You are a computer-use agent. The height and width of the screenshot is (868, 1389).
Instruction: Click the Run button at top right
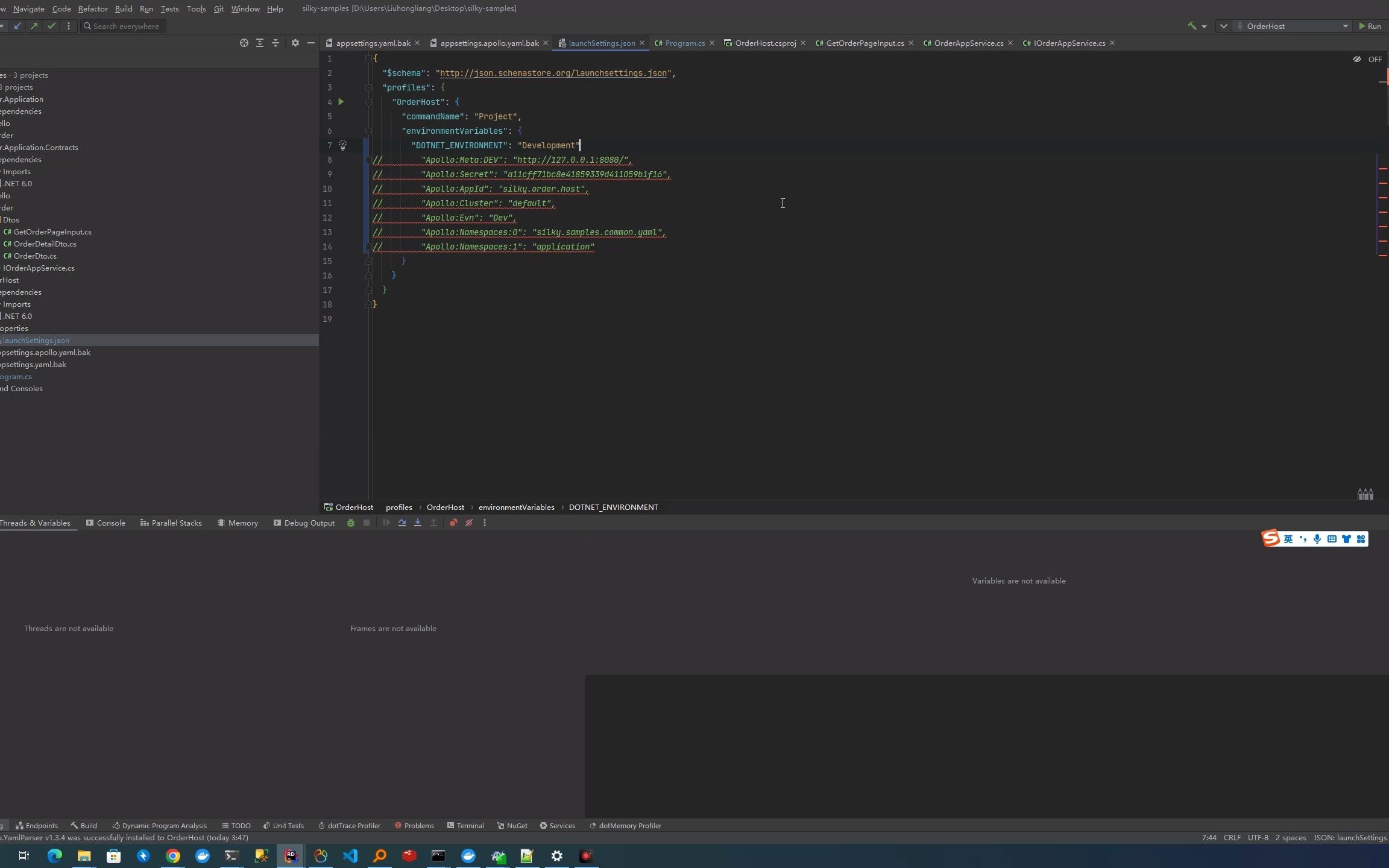(x=1370, y=26)
